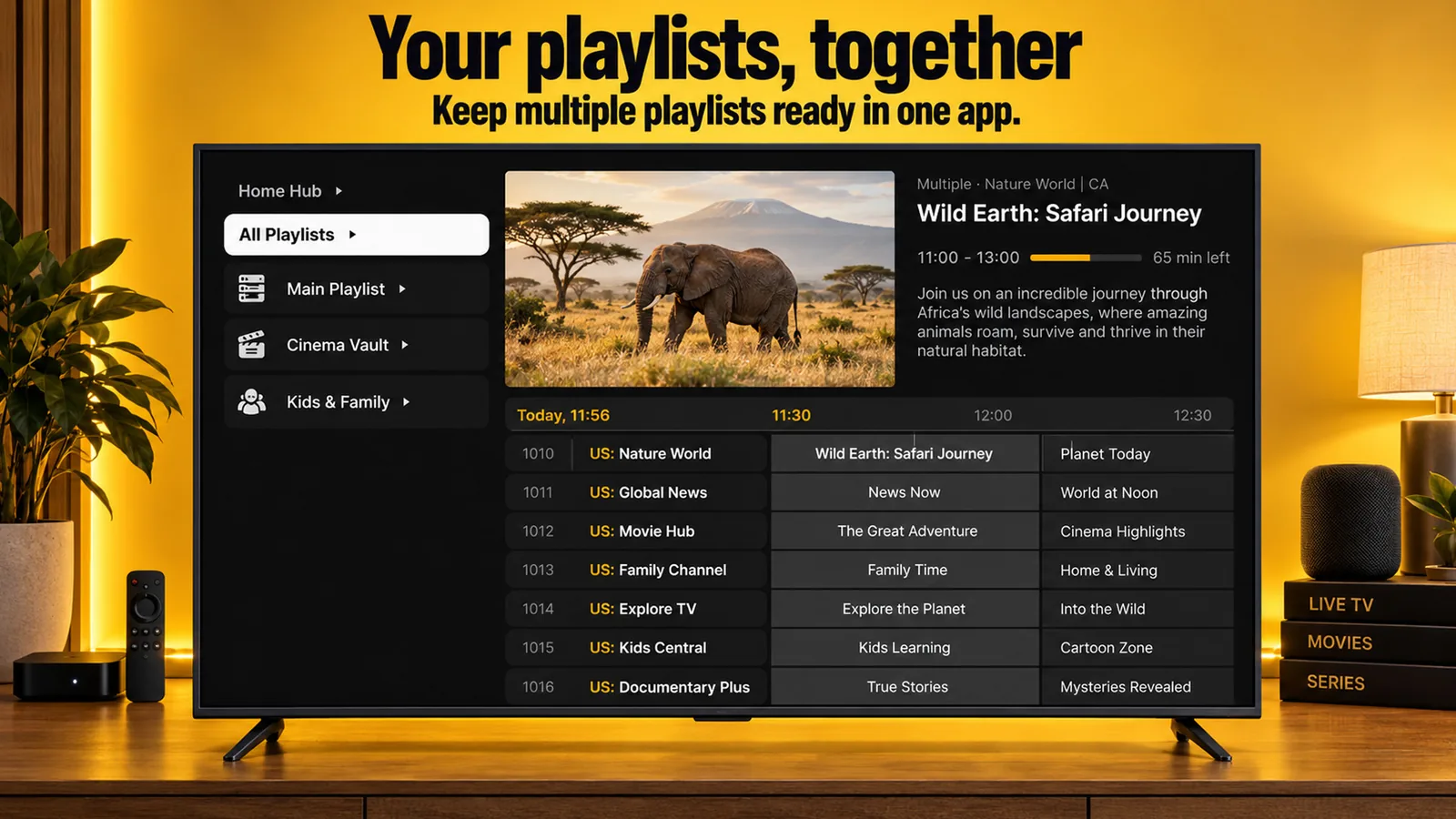Image resolution: width=1456 pixels, height=819 pixels.
Task: Select the Mysteries Revealed program
Action: (x=1137, y=686)
